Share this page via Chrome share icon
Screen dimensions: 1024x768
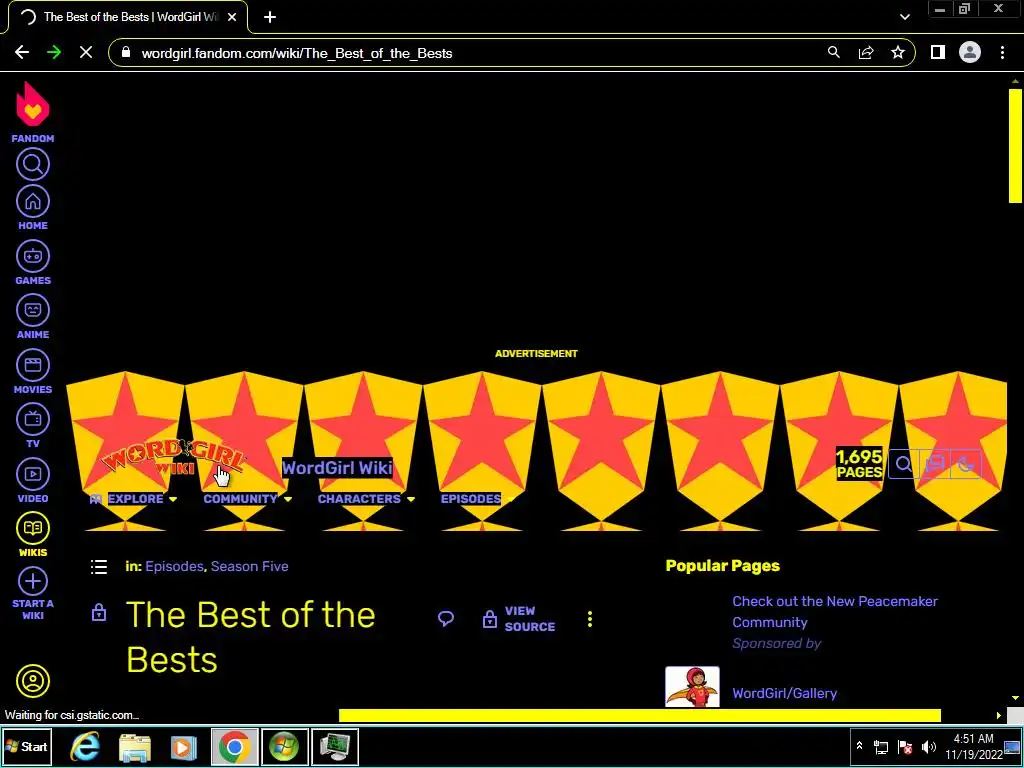point(866,53)
